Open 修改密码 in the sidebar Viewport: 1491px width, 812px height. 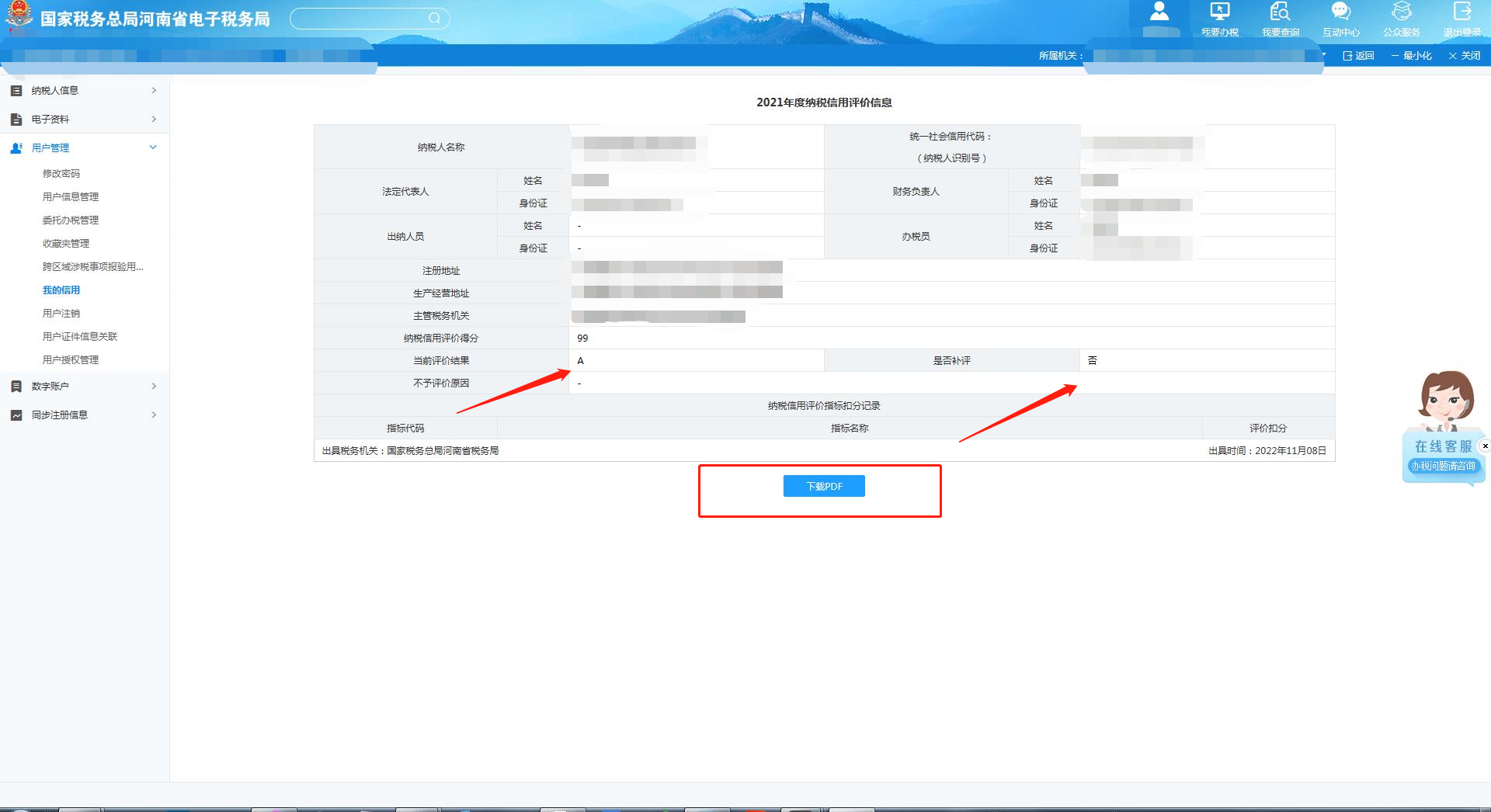pos(61,174)
